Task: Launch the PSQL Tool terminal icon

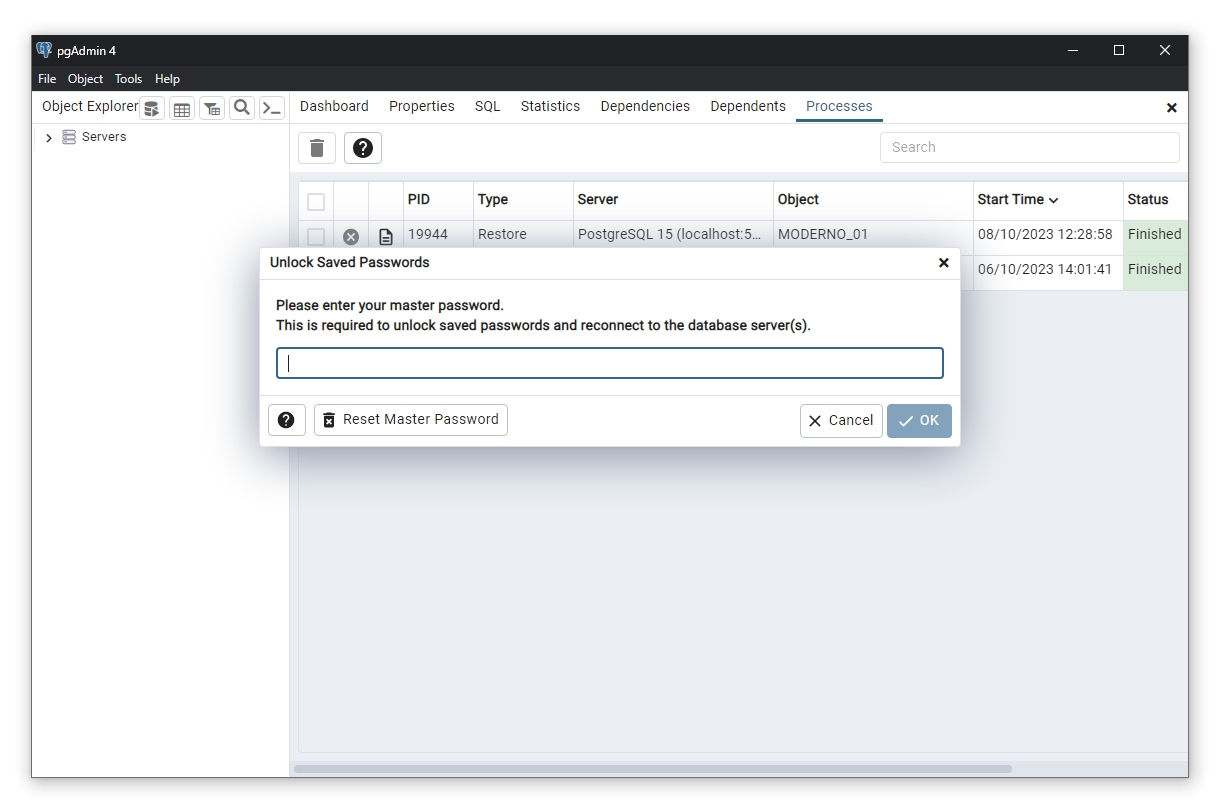Action: [272, 108]
